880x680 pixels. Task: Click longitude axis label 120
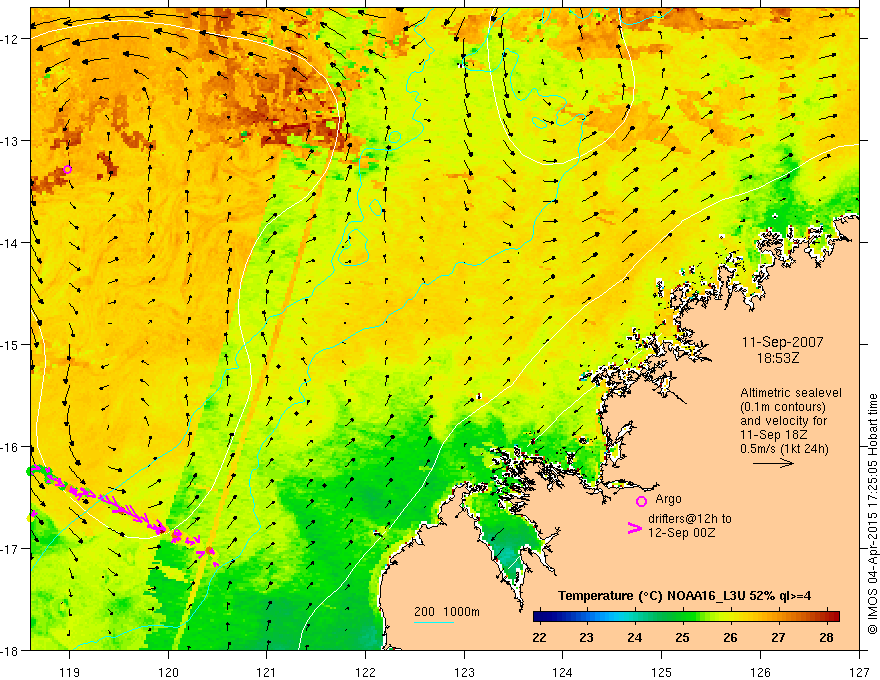[168, 672]
